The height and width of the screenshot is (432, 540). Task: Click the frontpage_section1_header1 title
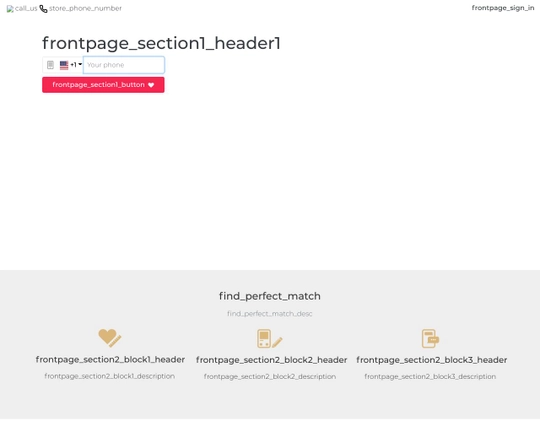[x=161, y=43]
